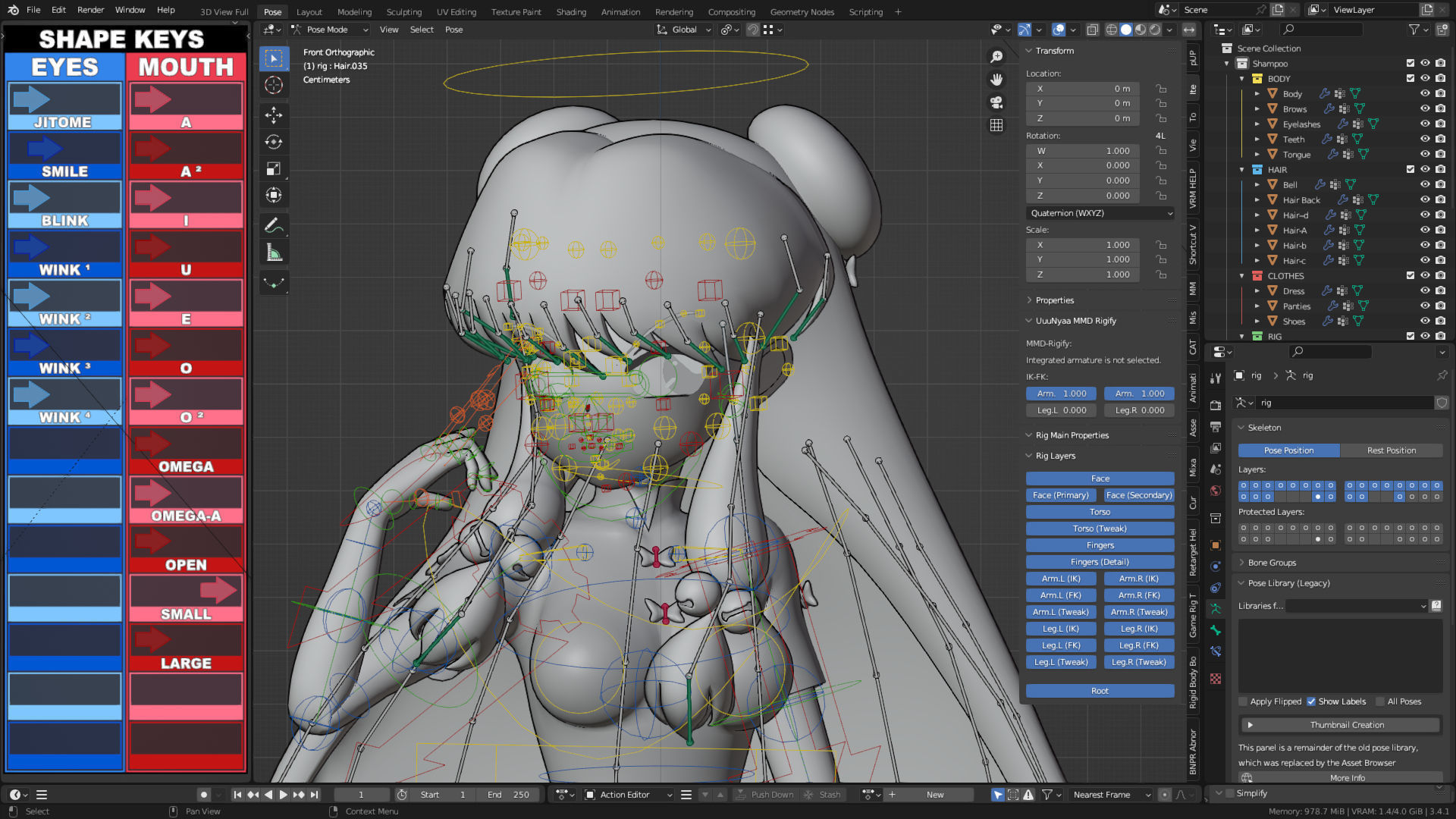This screenshot has height=819, width=1456.
Task: Open Object Data armature properties tab
Action: (x=1216, y=609)
